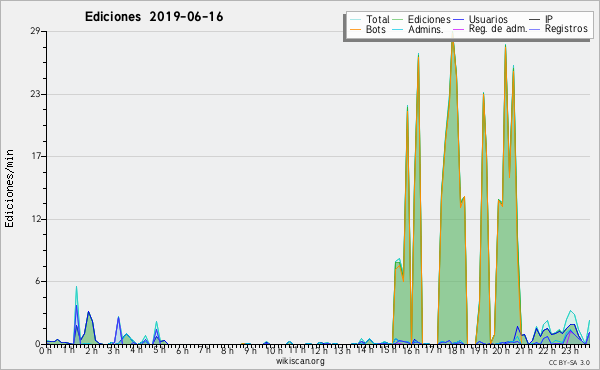Screen dimensions: 600x370
Task: Click the orange Bots legend swatch
Action: click(356, 29)
